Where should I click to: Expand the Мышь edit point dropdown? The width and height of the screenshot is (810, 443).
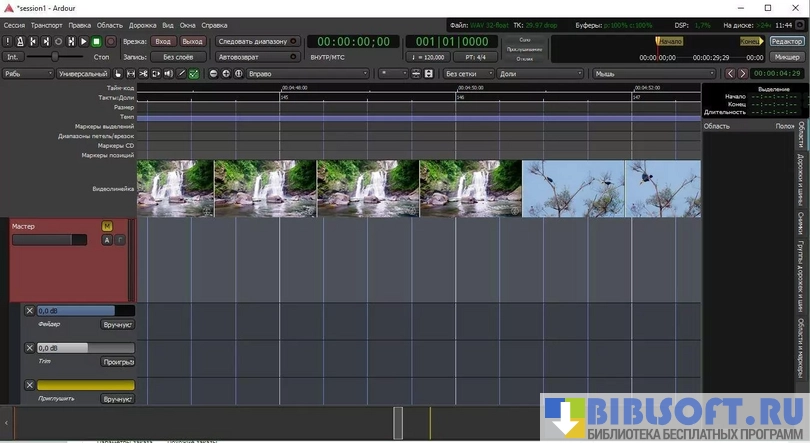tap(654, 74)
